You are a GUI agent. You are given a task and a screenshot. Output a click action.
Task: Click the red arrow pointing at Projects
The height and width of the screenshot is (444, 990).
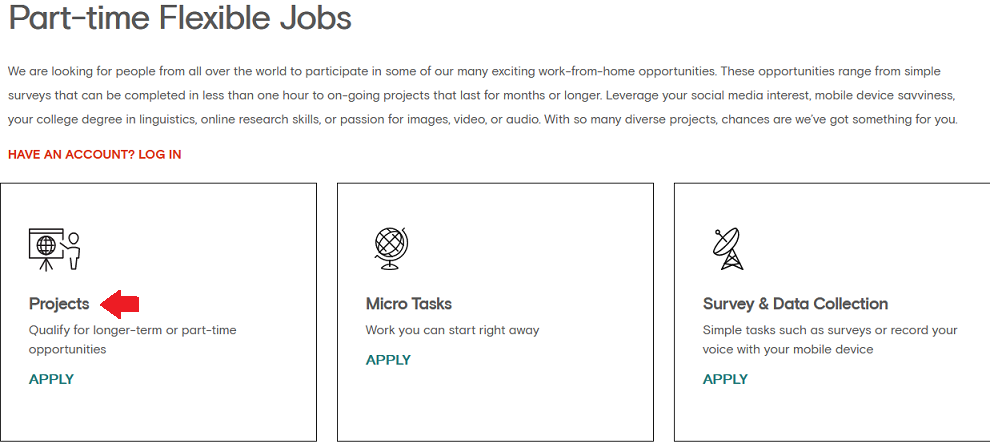[x=120, y=304]
